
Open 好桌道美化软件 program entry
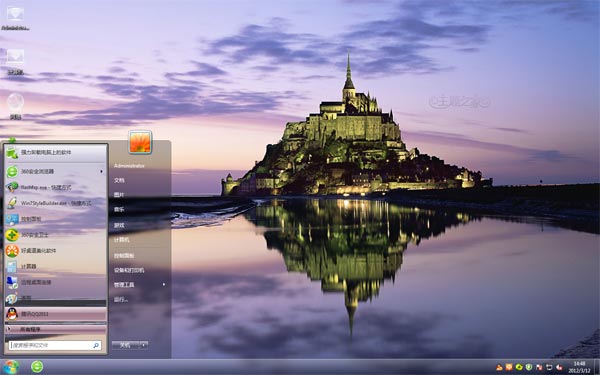[x=56, y=251]
